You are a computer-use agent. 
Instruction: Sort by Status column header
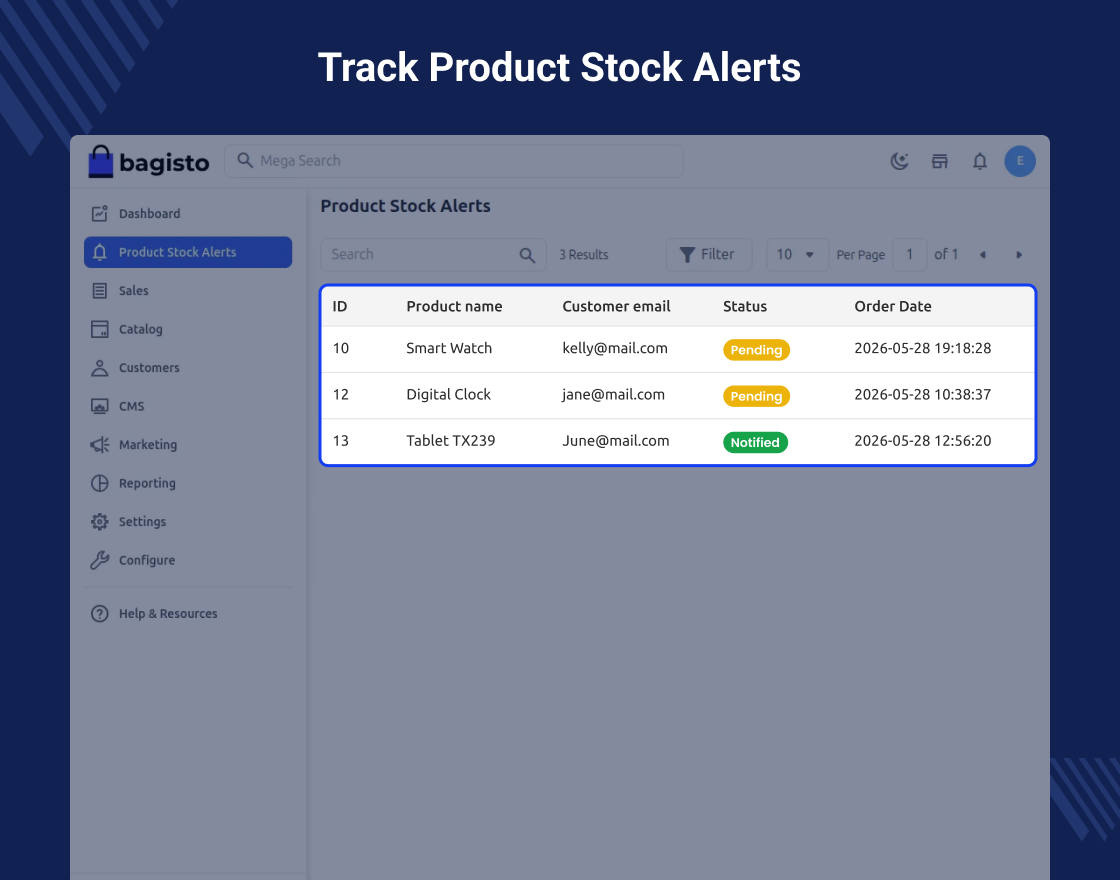tap(745, 306)
